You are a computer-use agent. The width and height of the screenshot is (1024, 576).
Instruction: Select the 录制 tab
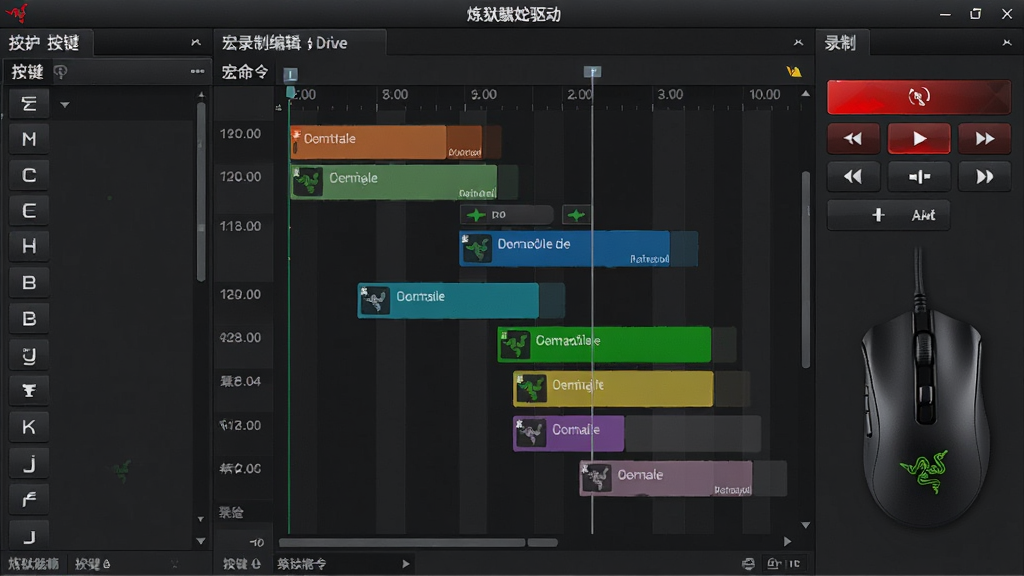[x=840, y=43]
